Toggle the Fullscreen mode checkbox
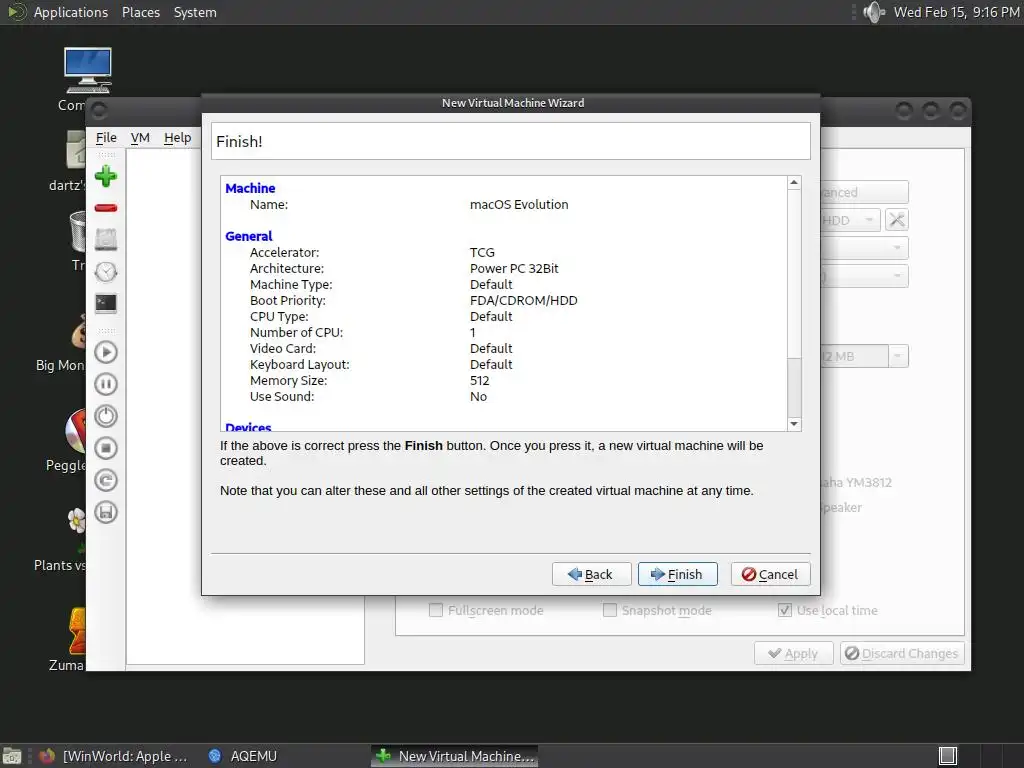Image resolution: width=1024 pixels, height=768 pixels. coord(436,610)
